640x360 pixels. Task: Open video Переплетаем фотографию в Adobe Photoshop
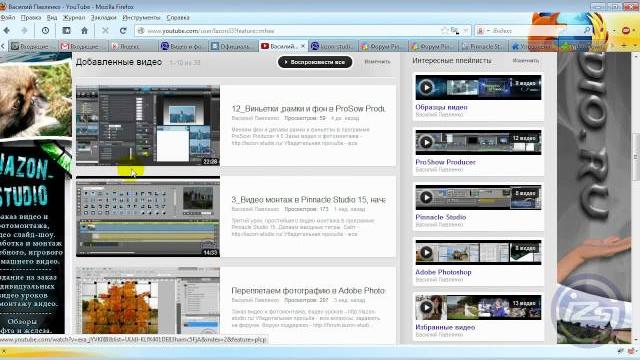click(x=308, y=291)
